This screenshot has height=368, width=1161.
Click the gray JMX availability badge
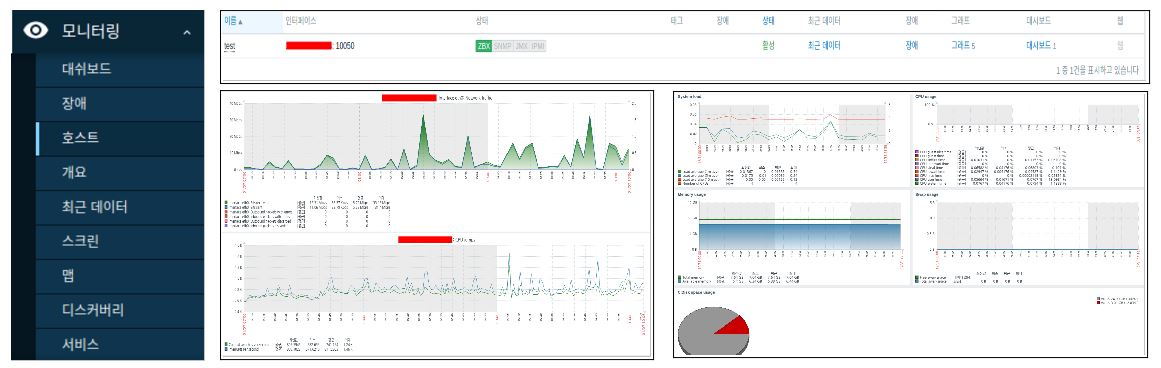pyautogui.click(x=521, y=46)
